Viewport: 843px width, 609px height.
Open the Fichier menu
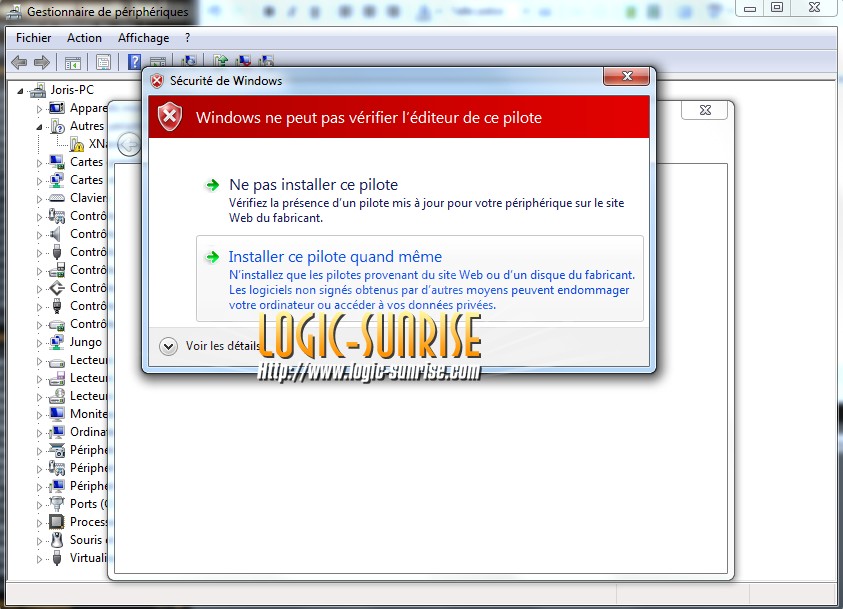tap(33, 38)
